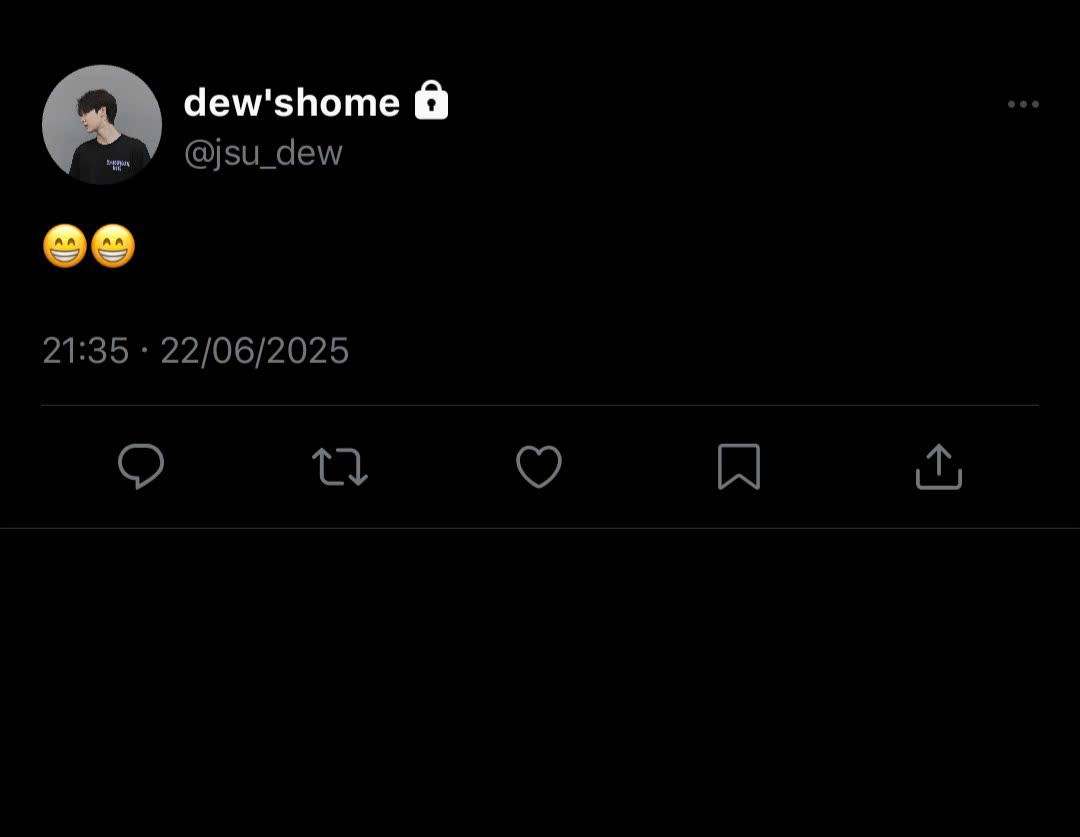Toggle like on dew'shome's tweet
The width and height of the screenshot is (1080, 837).
tap(539, 466)
